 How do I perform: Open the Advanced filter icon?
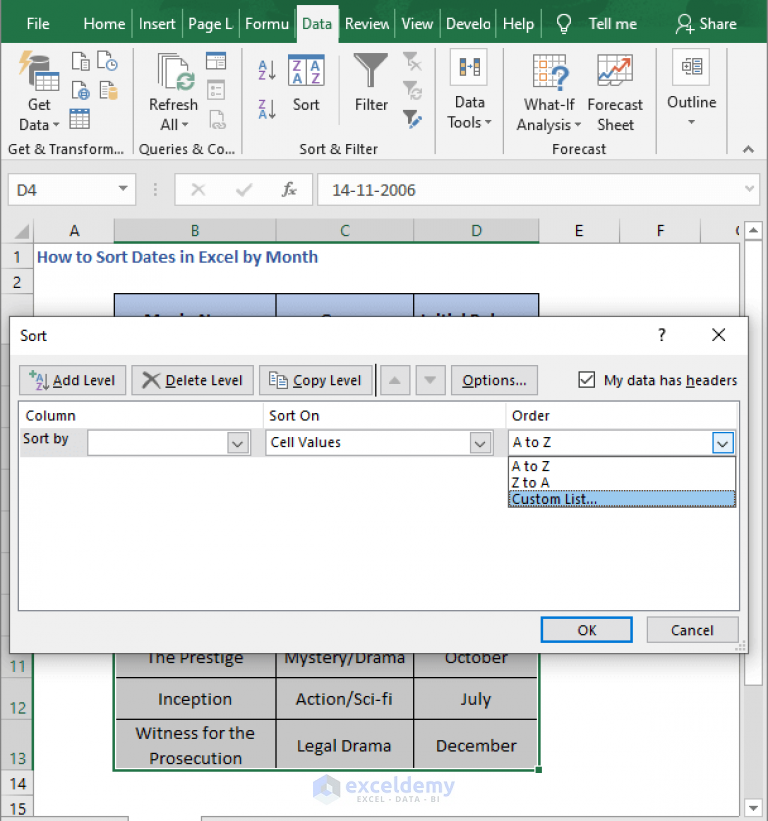point(412,119)
